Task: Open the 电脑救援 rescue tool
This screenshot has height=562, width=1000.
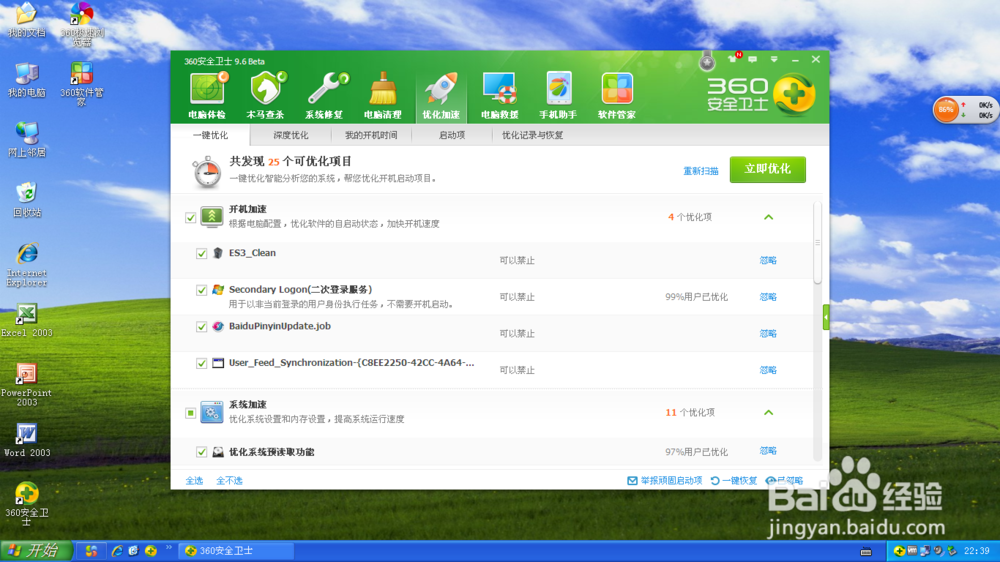Action: click(x=499, y=96)
